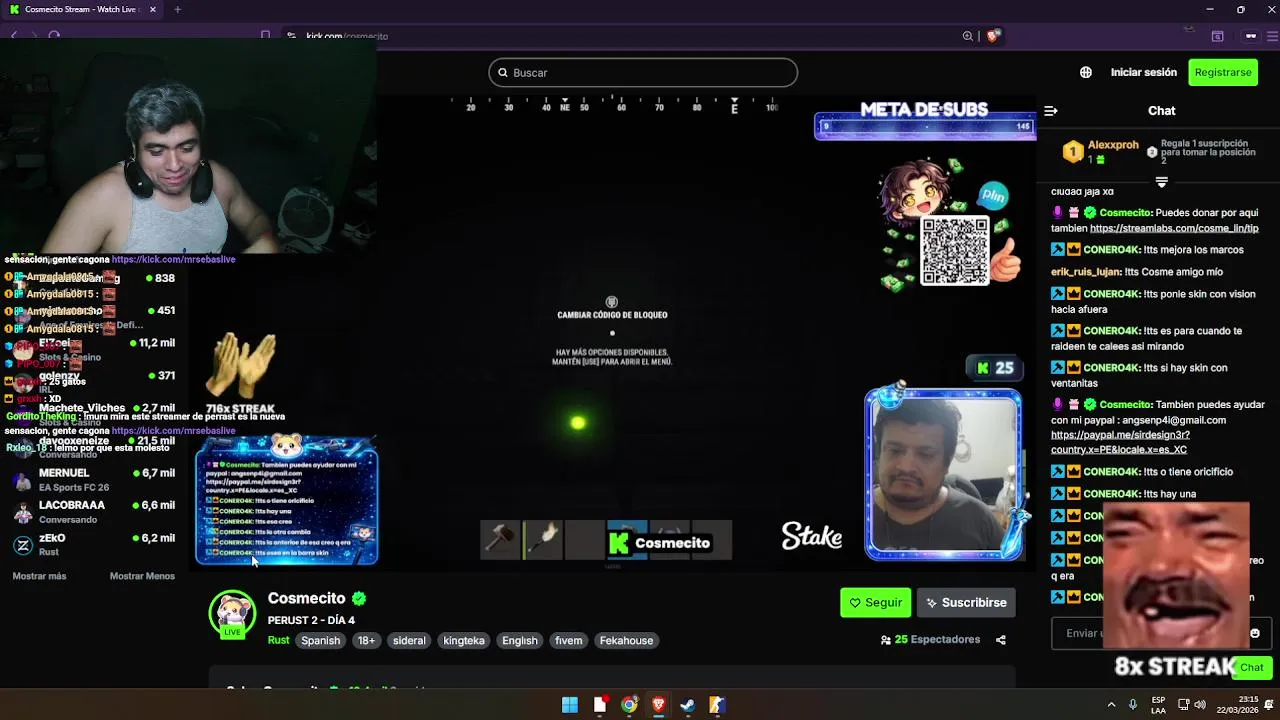The image size is (1280, 720).
Task: Click the share stream icon
Action: (1000, 640)
